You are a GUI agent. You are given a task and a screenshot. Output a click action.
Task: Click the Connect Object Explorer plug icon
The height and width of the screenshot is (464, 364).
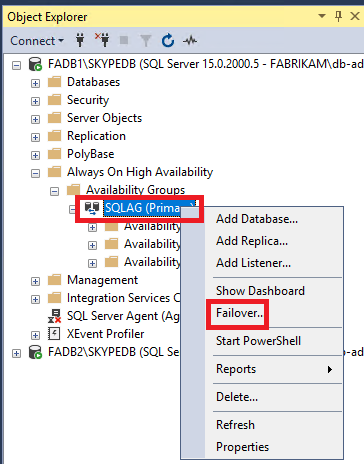click(80, 40)
